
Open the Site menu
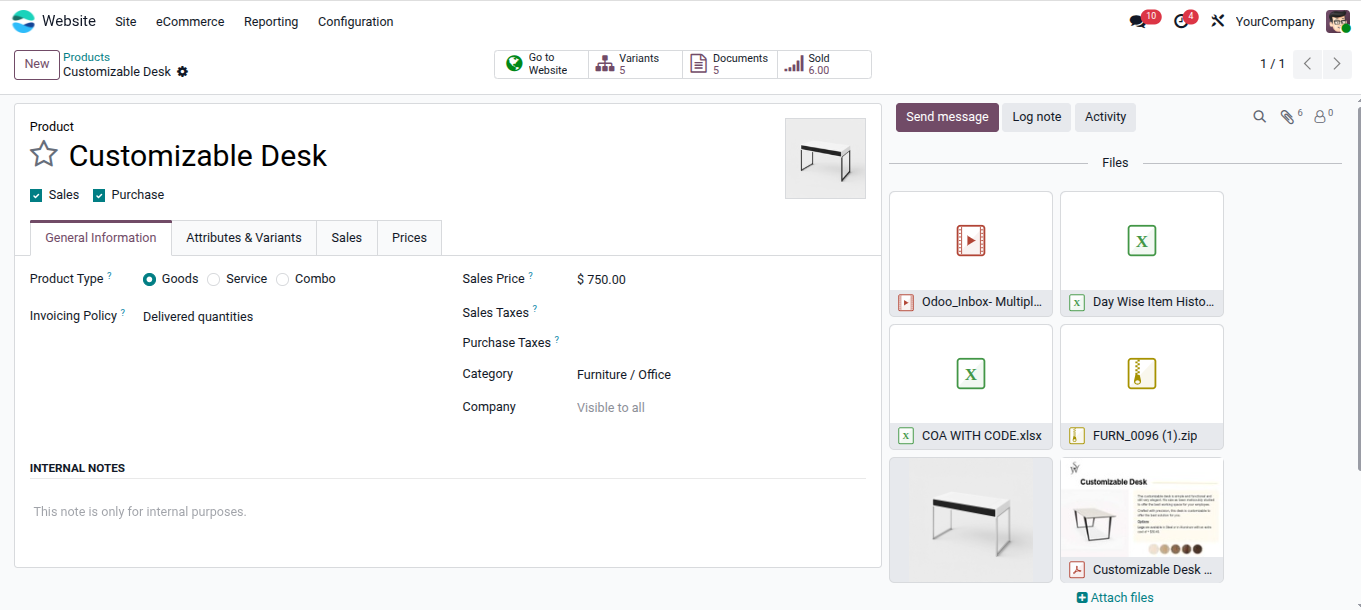126,21
